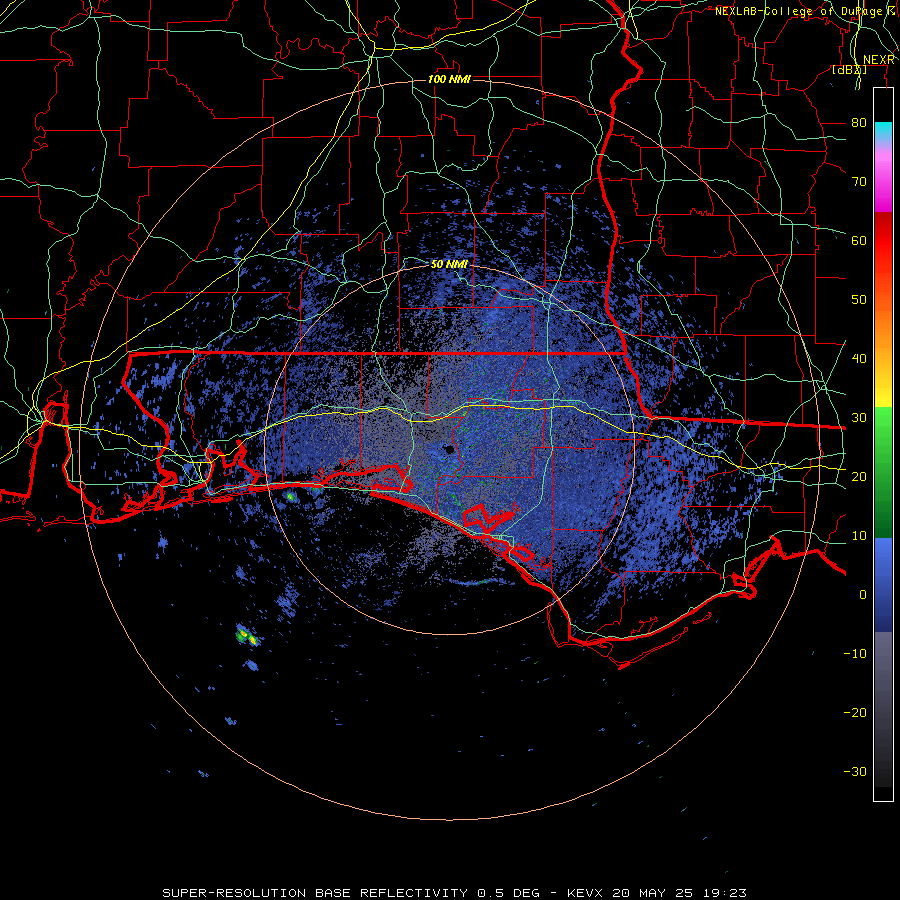
Task: Click the -30 value on dBZ scale
Action: coord(855,771)
